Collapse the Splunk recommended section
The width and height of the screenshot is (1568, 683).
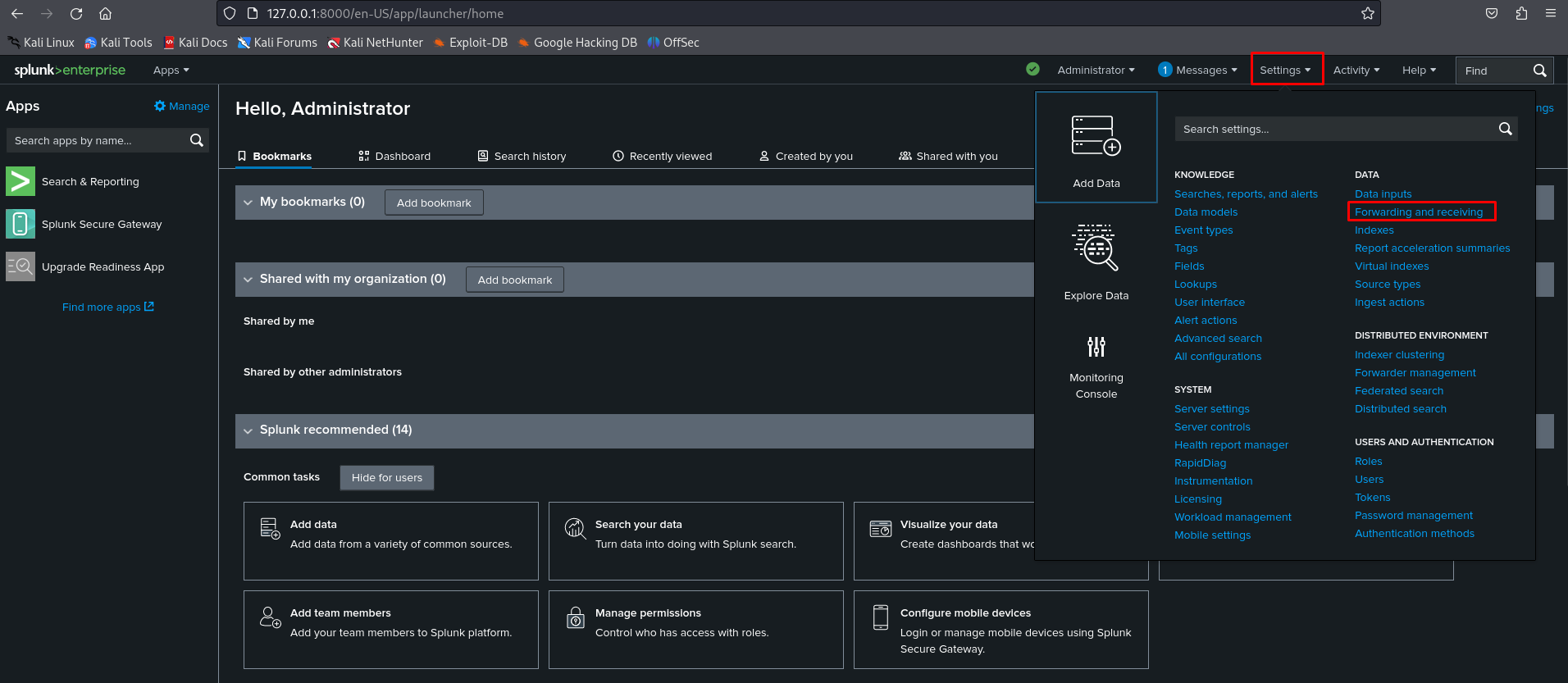tap(248, 430)
